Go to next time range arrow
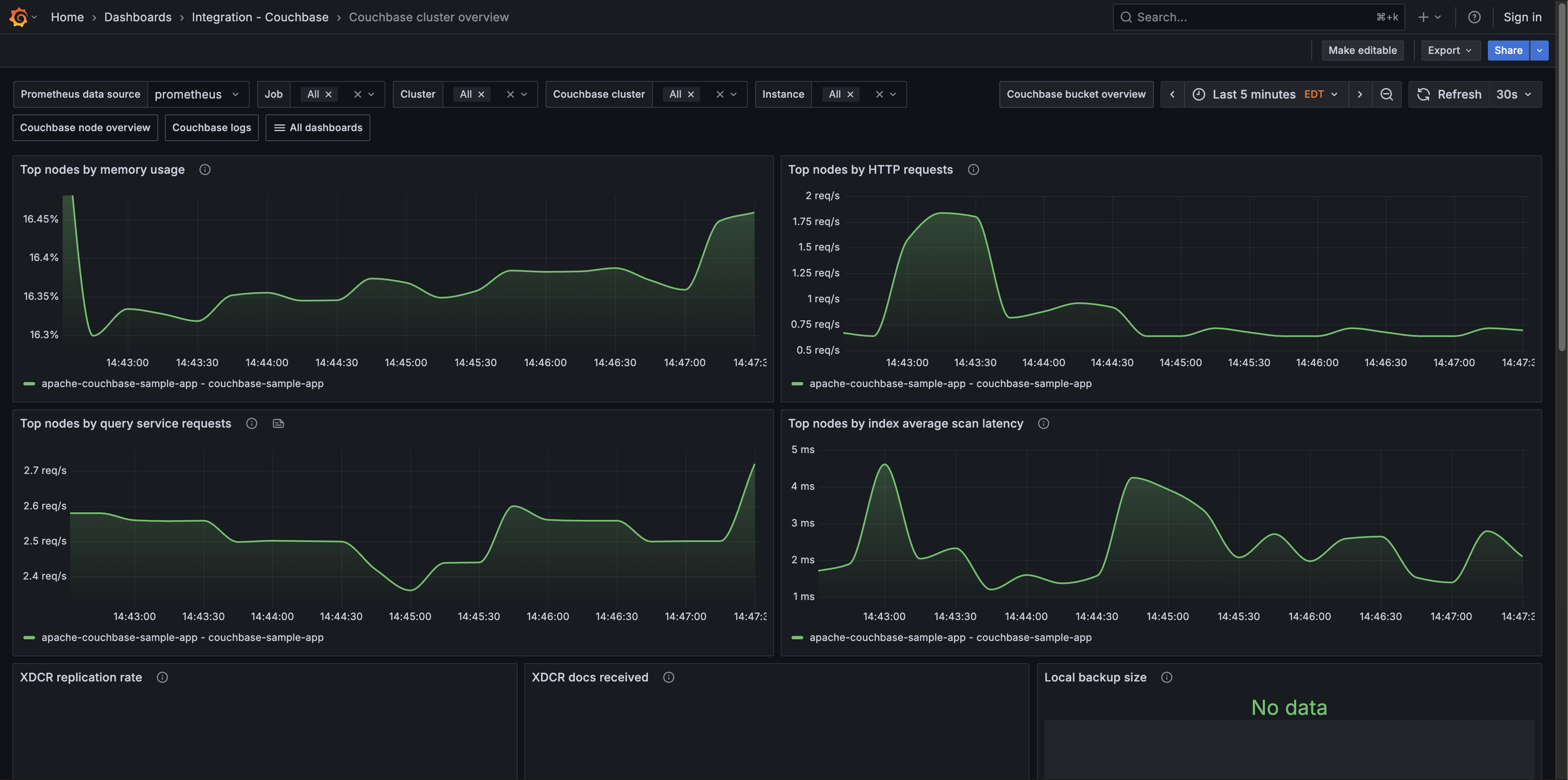The width and height of the screenshot is (1568, 780). [1359, 94]
